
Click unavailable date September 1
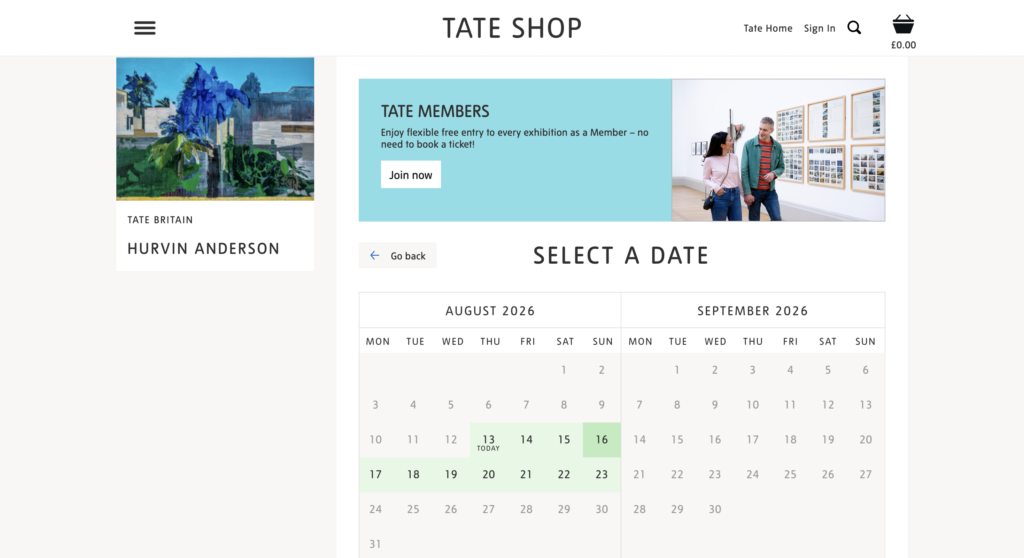(677, 370)
